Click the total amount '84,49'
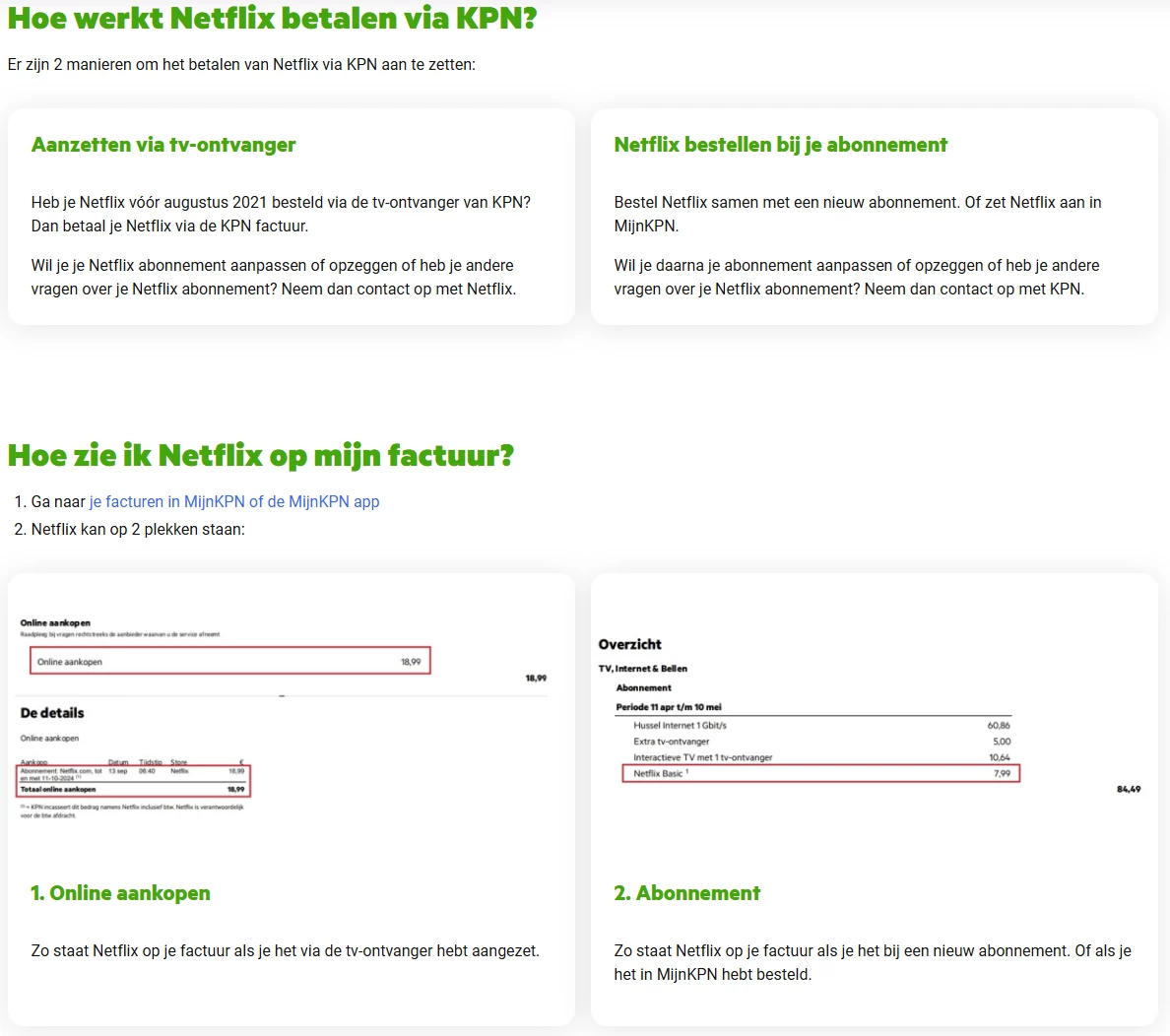Screen dimensions: 1170x1036 [x=1129, y=789]
